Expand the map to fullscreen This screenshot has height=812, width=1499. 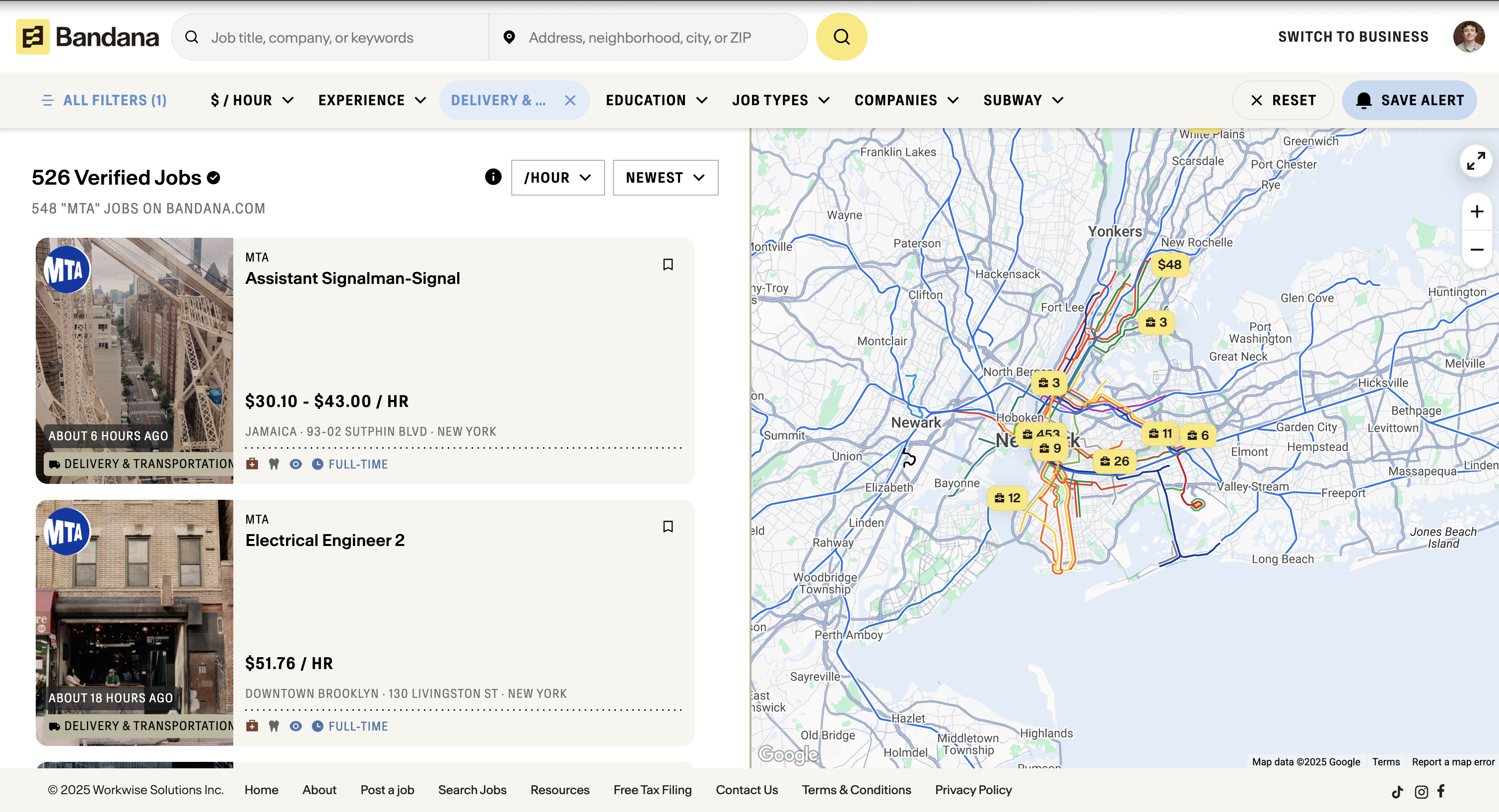(x=1475, y=161)
